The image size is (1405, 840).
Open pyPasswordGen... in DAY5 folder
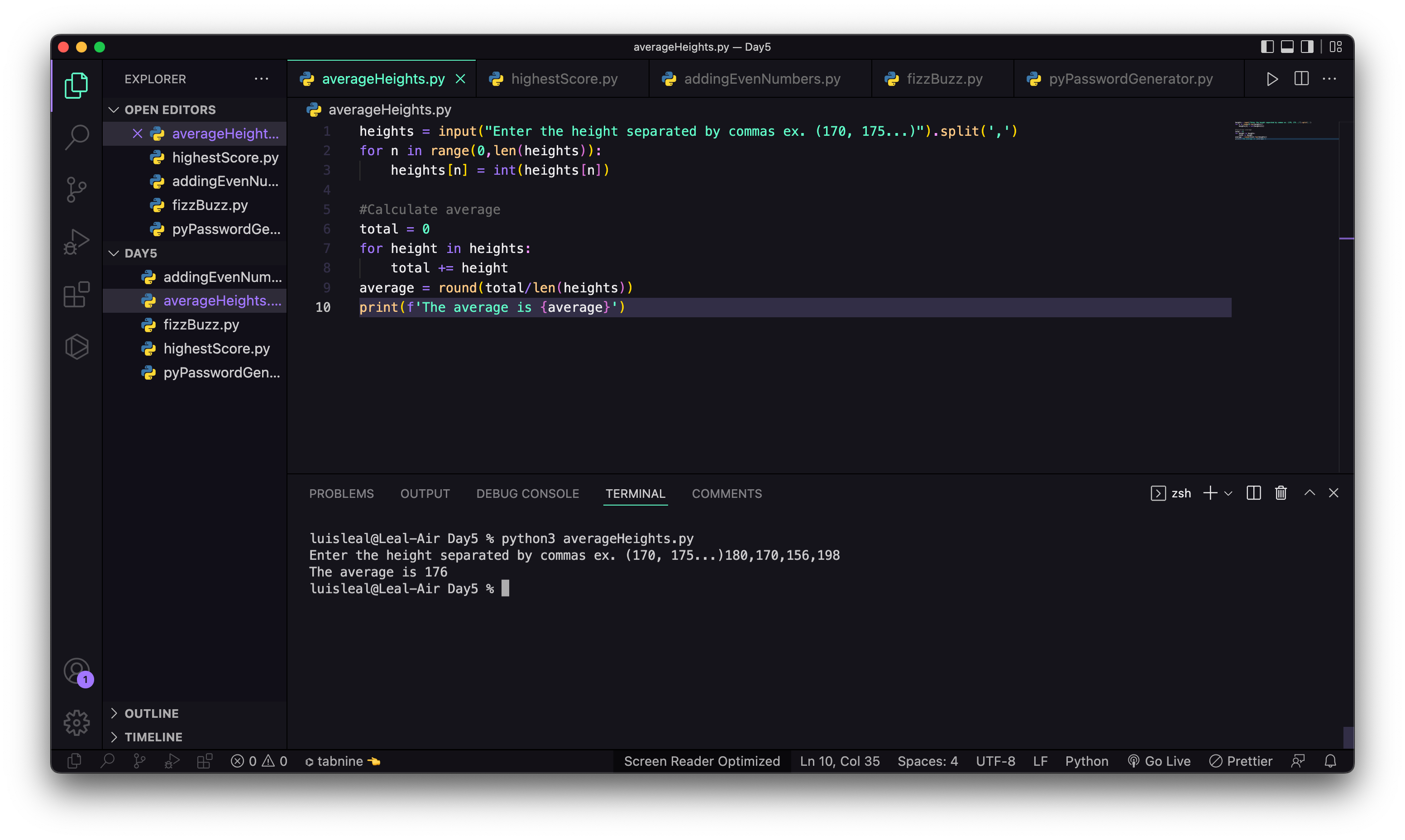click(195, 372)
